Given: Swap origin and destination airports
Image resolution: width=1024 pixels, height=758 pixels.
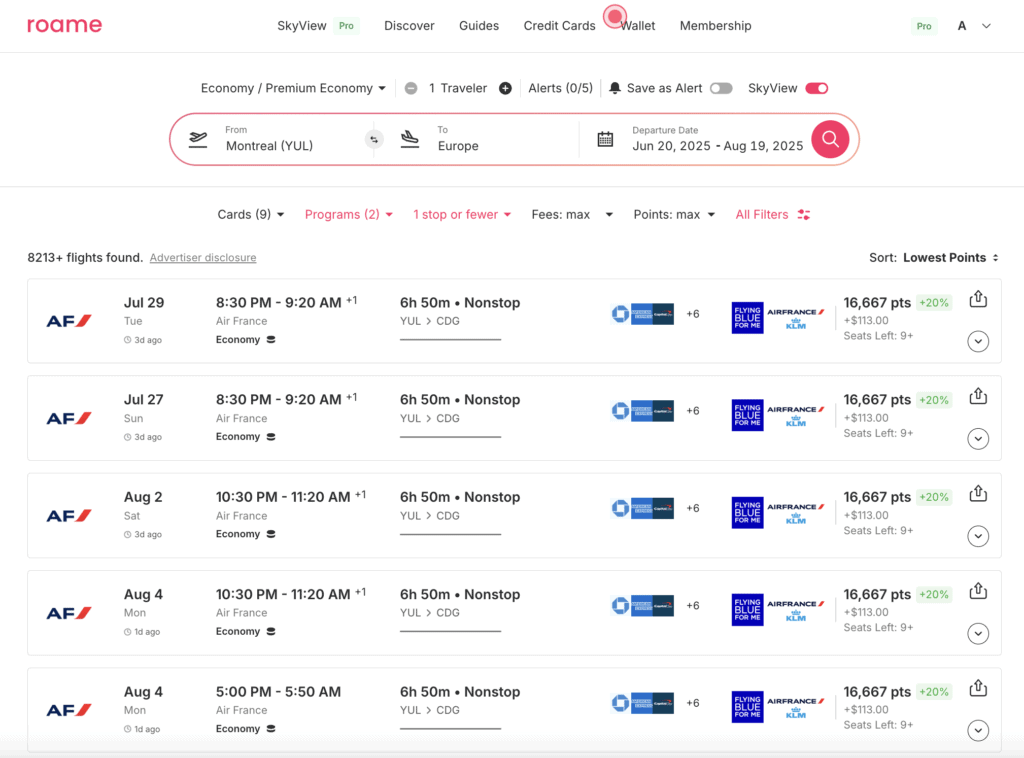Looking at the screenshot, I should (x=374, y=139).
